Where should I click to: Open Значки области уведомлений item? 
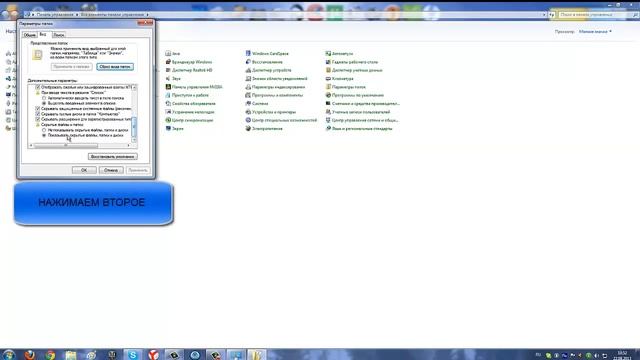tap(276, 78)
